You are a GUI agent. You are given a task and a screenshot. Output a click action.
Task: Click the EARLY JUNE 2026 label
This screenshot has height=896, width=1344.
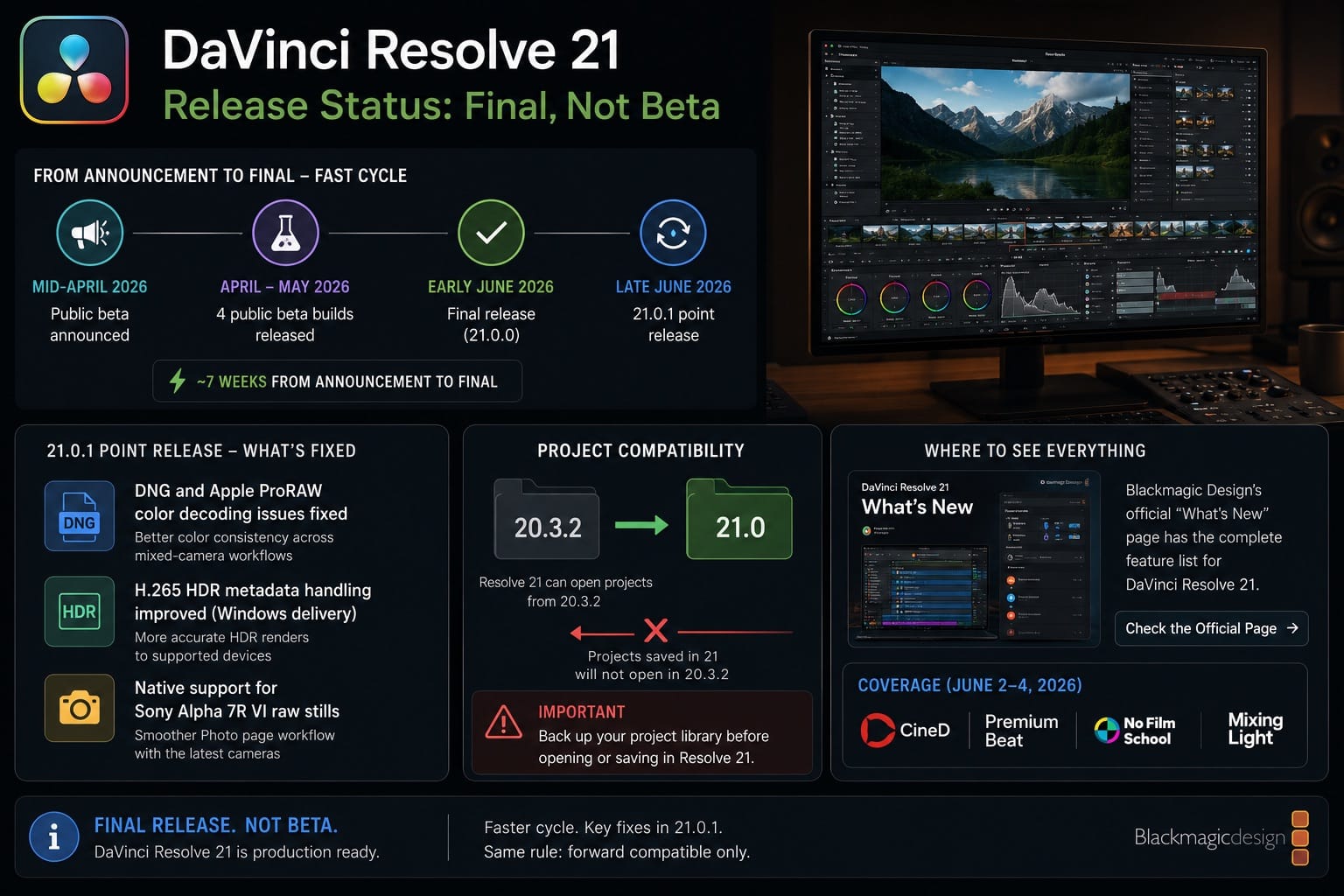click(x=490, y=287)
